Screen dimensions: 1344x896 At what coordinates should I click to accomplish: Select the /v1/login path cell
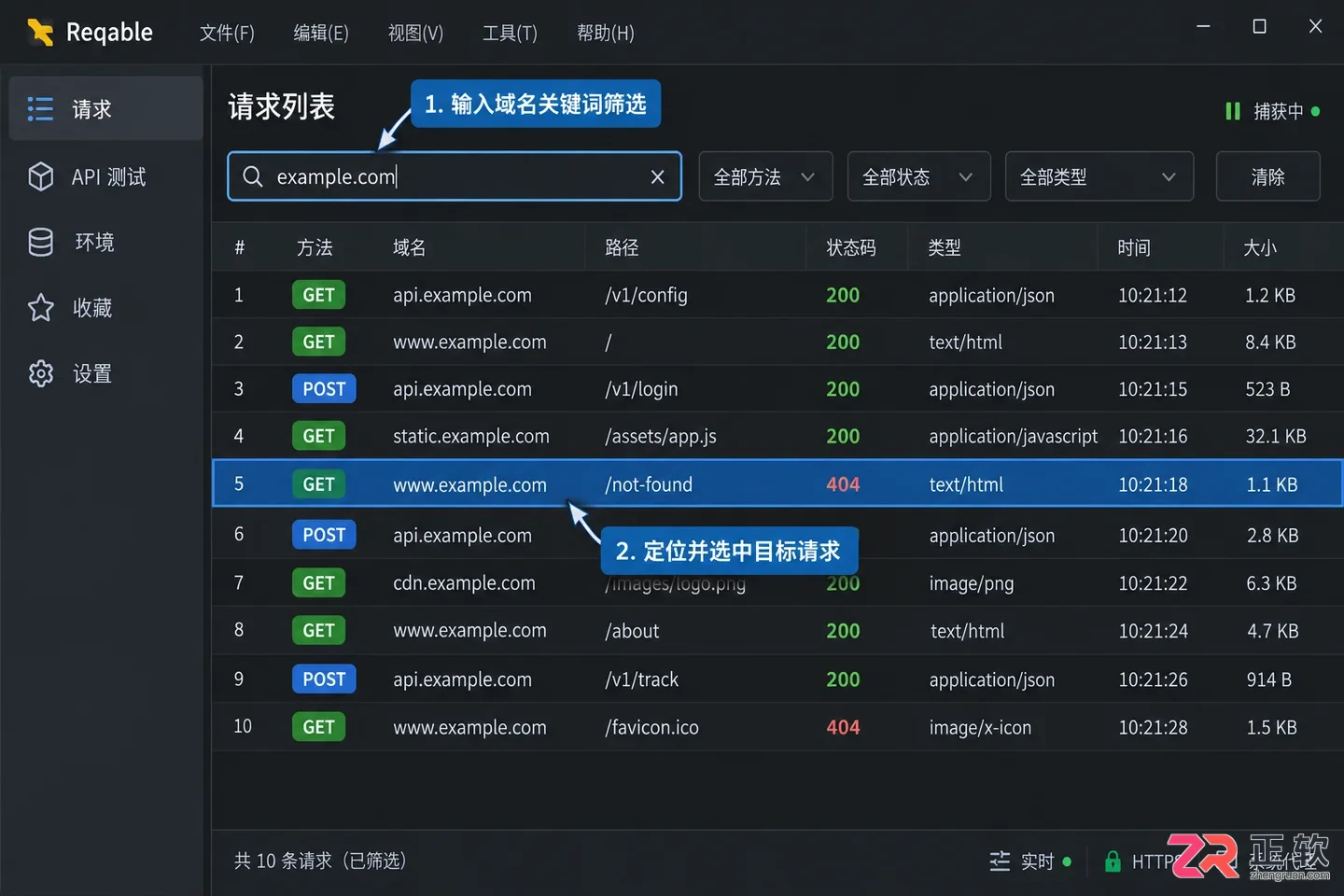[x=641, y=389]
